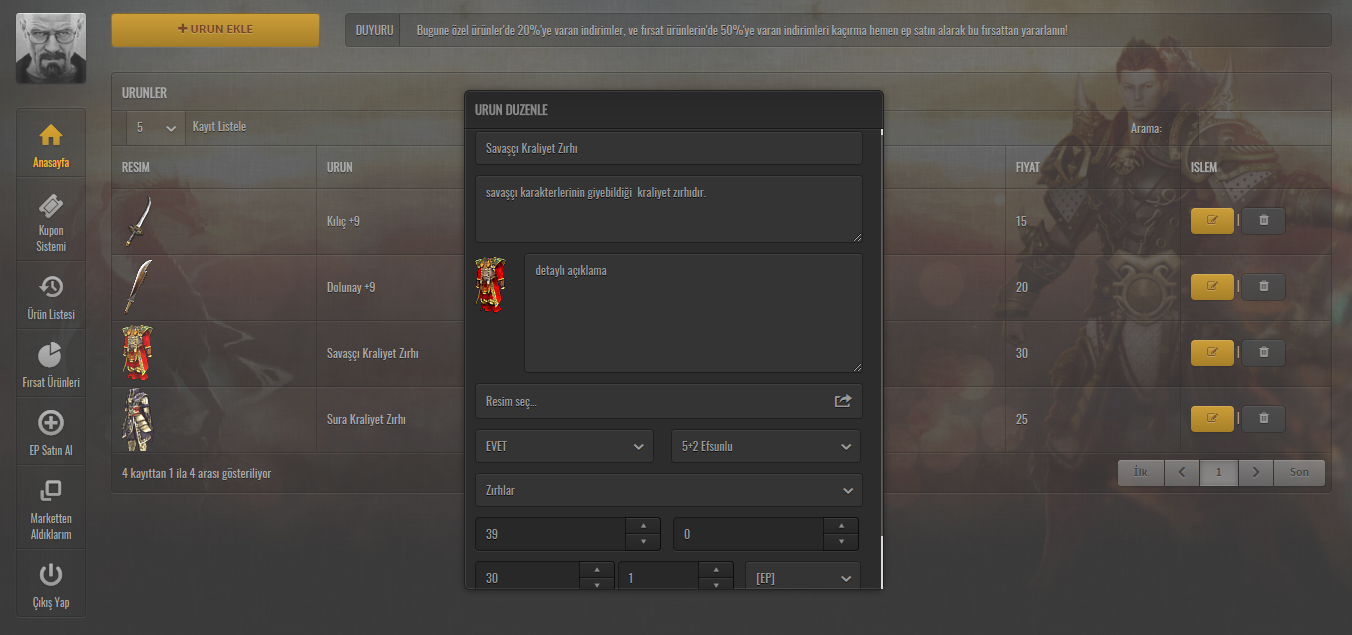Click the price cell 15

[1021, 221]
